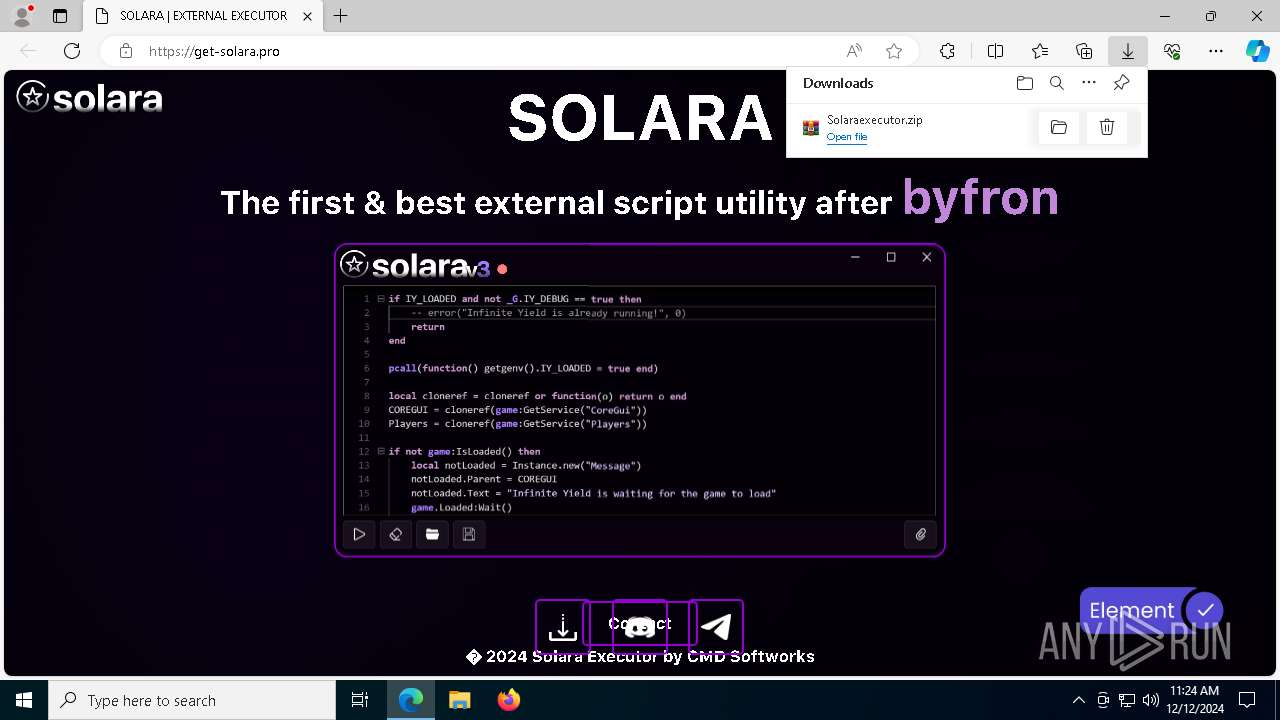Open Browser essentials icon
Image resolution: width=1280 pixels, height=720 pixels.
pos(1172,51)
